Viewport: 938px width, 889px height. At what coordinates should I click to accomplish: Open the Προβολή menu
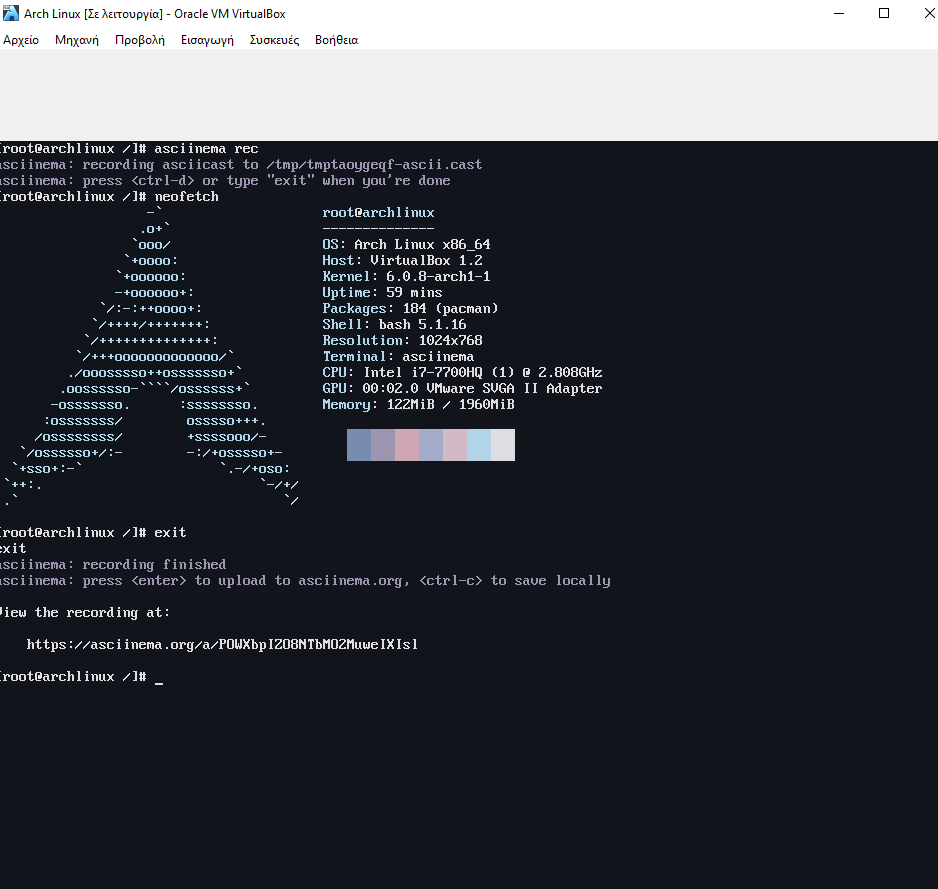(139, 40)
